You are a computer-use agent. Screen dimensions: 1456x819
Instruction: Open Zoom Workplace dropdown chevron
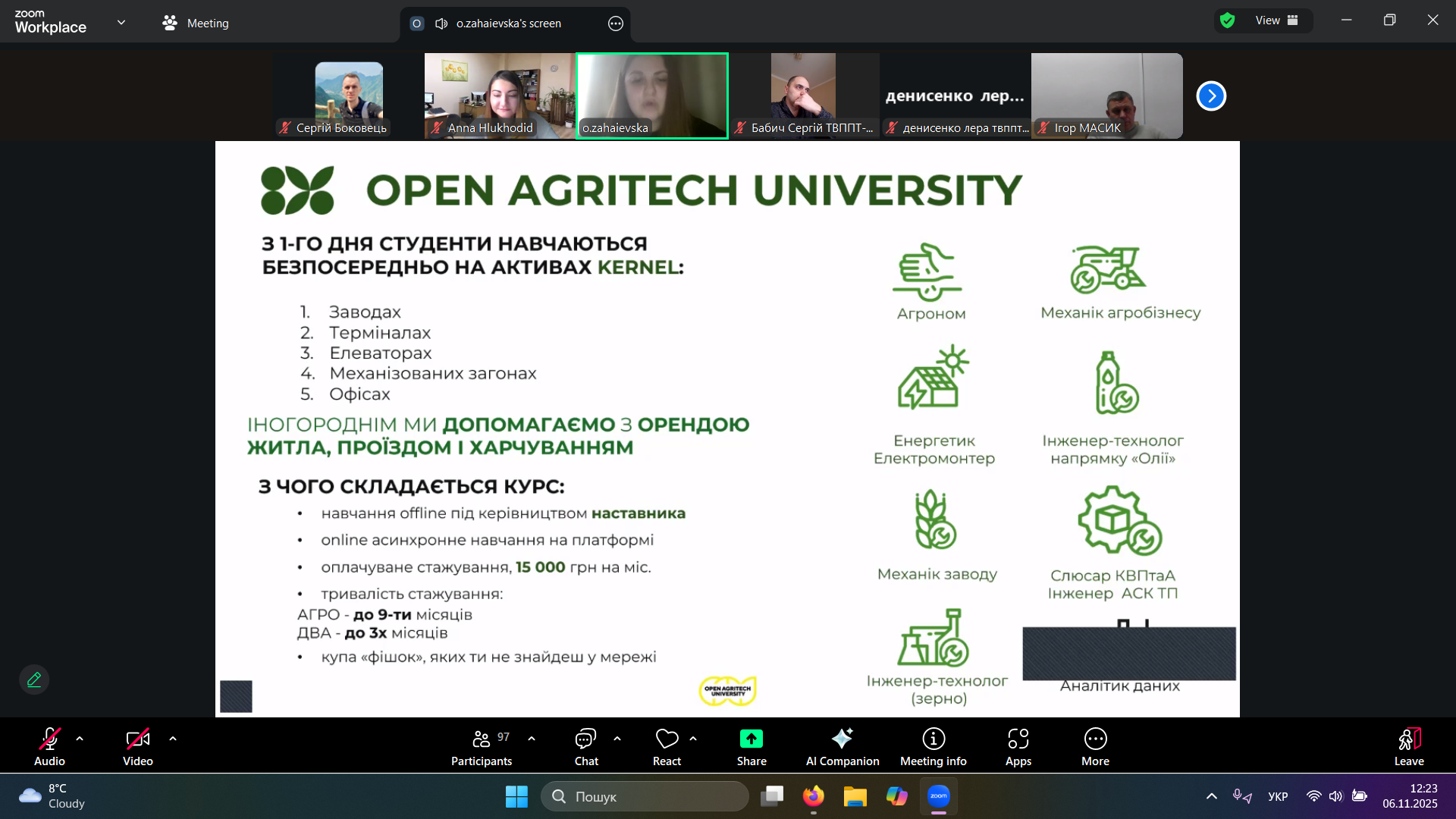[x=121, y=22]
